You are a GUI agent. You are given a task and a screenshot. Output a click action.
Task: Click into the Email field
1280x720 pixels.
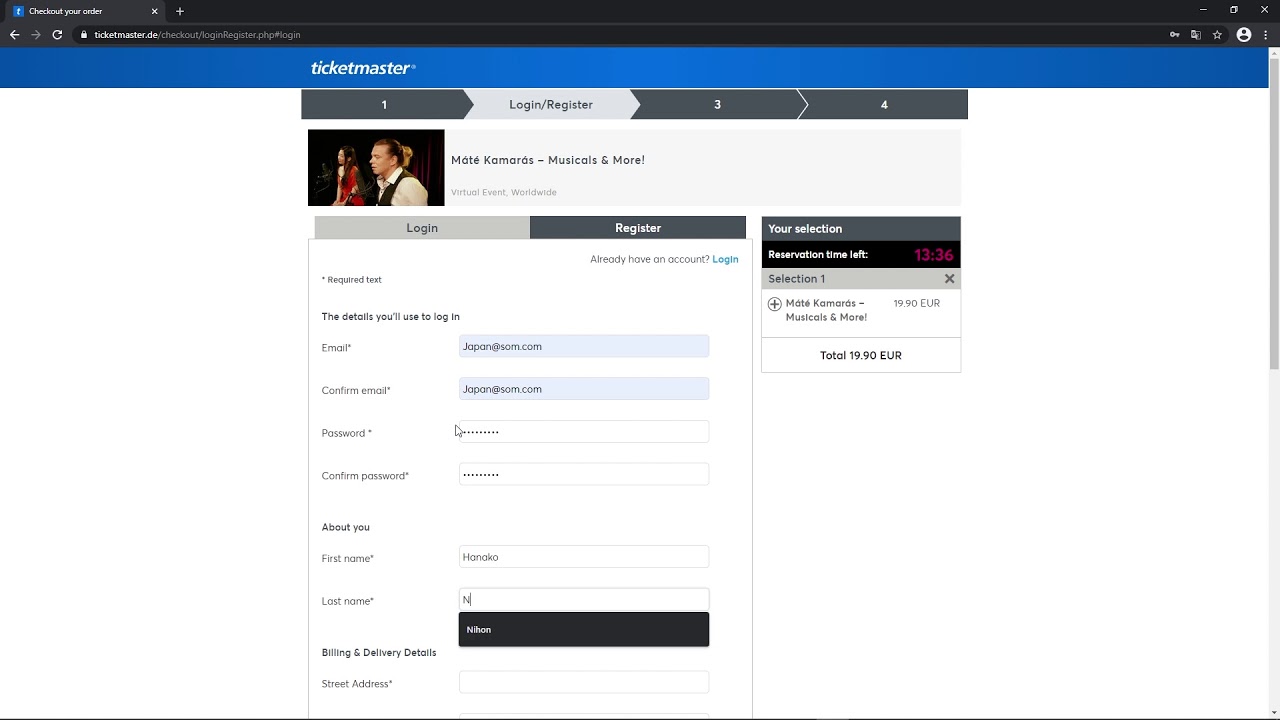[584, 346]
